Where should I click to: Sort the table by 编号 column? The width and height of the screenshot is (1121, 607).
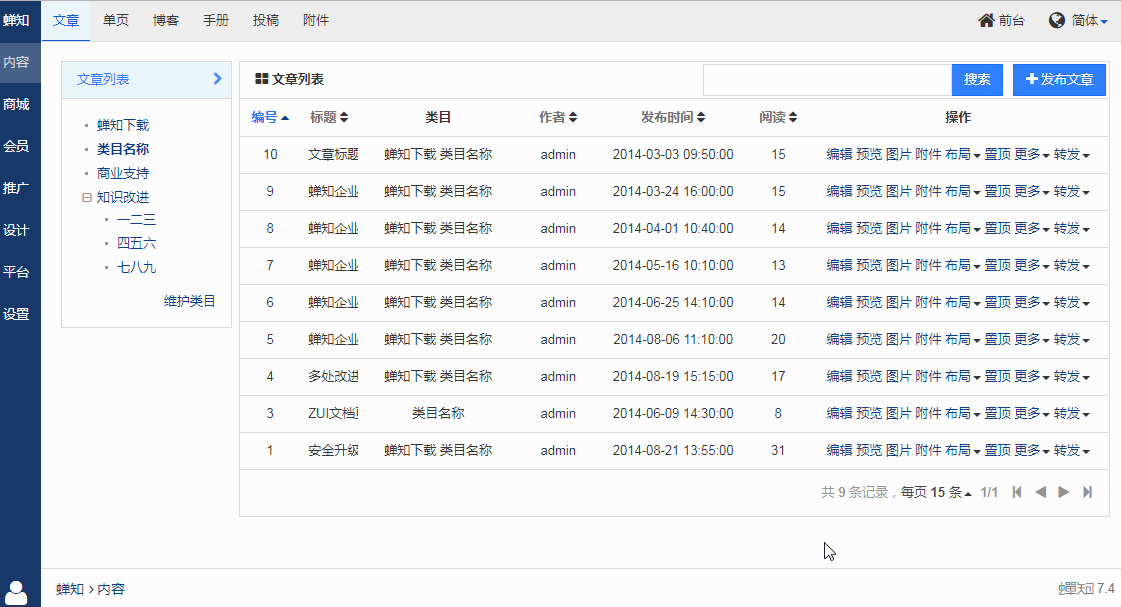(270, 117)
